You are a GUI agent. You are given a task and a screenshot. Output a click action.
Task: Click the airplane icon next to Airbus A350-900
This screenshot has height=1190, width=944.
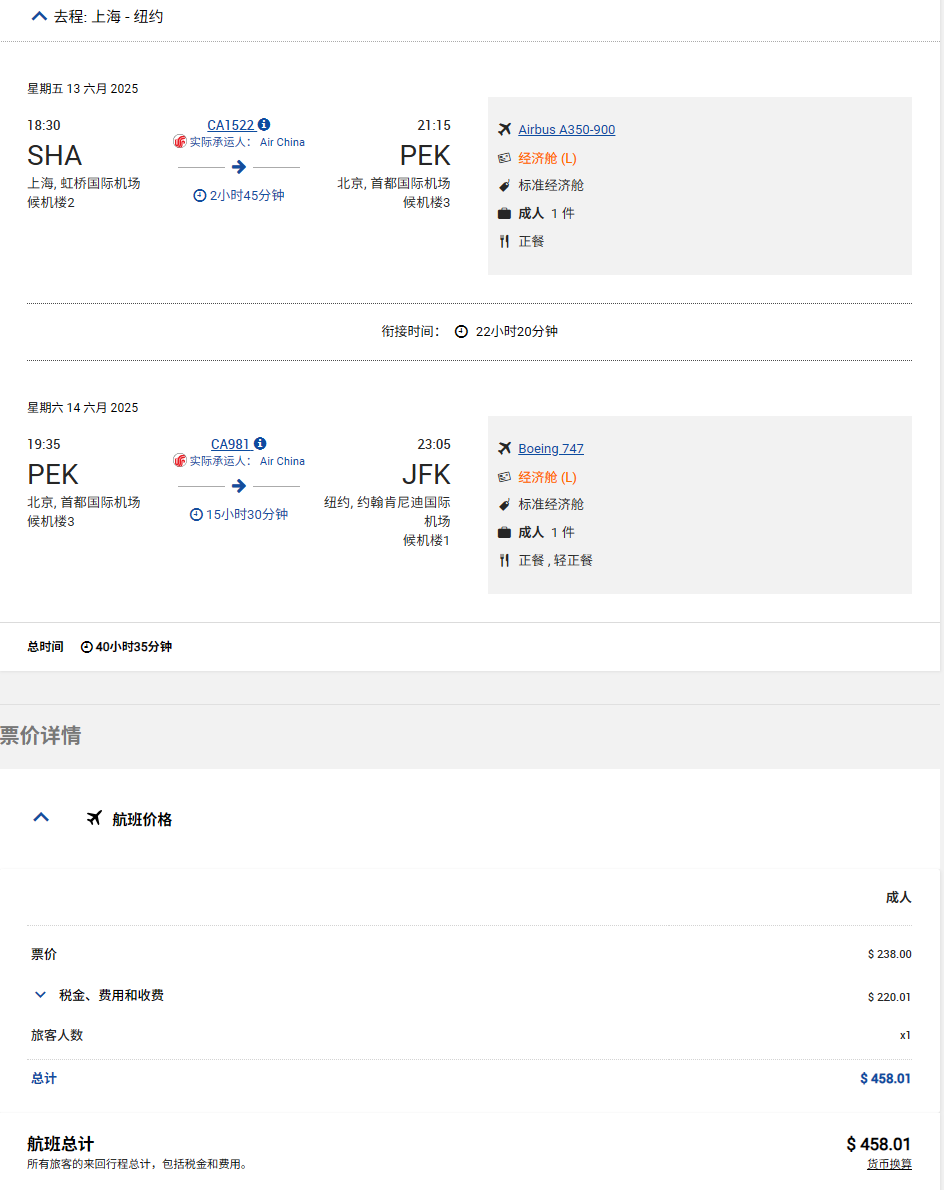click(x=504, y=130)
